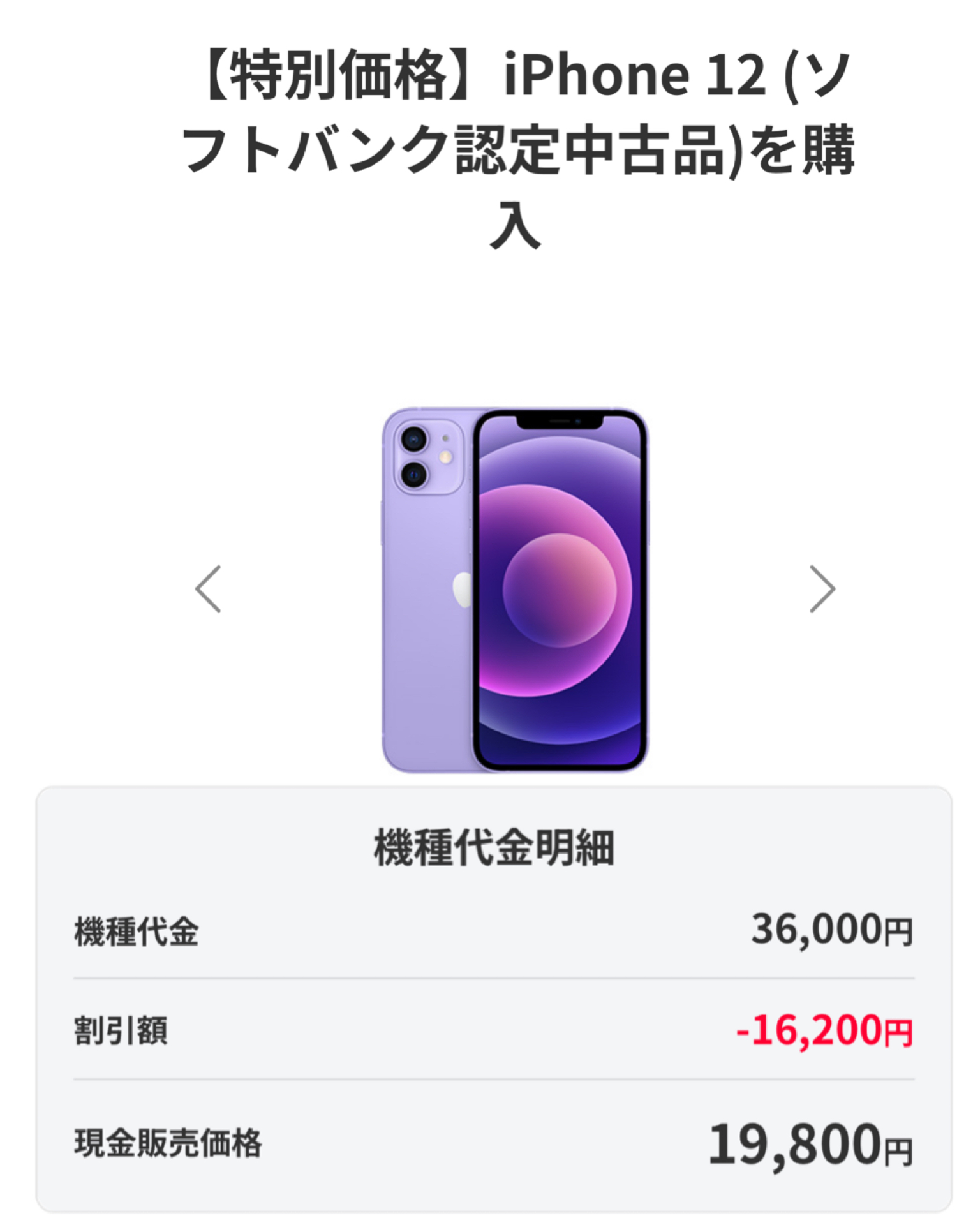Tap the price breakdown card background

coord(494,999)
